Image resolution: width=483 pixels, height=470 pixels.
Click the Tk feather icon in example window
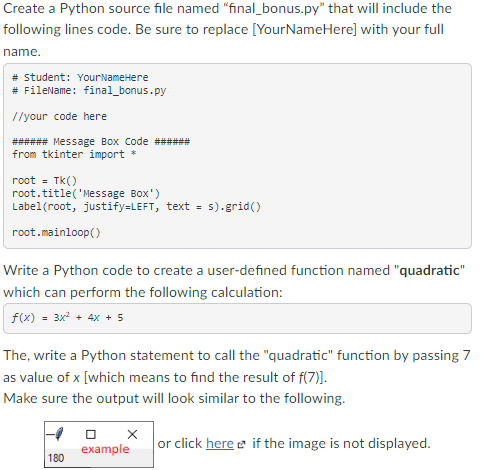[x=59, y=434]
